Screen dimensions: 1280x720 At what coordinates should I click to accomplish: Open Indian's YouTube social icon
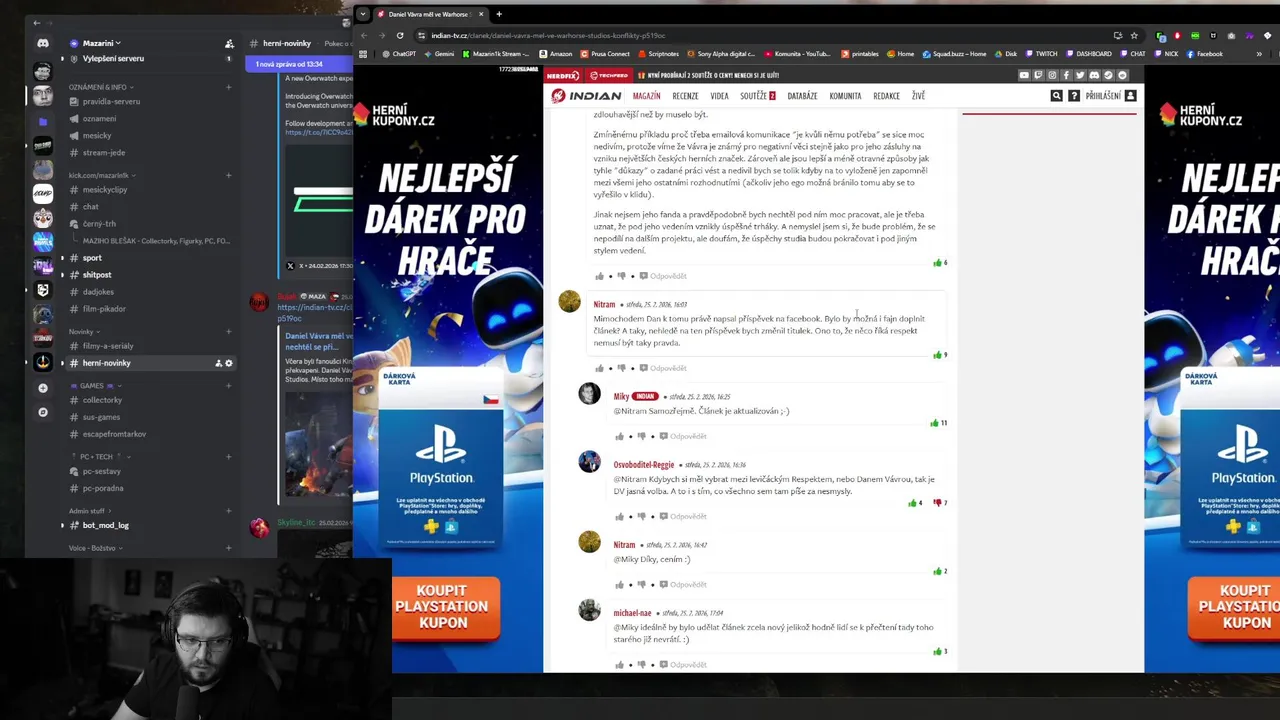coord(1024,75)
